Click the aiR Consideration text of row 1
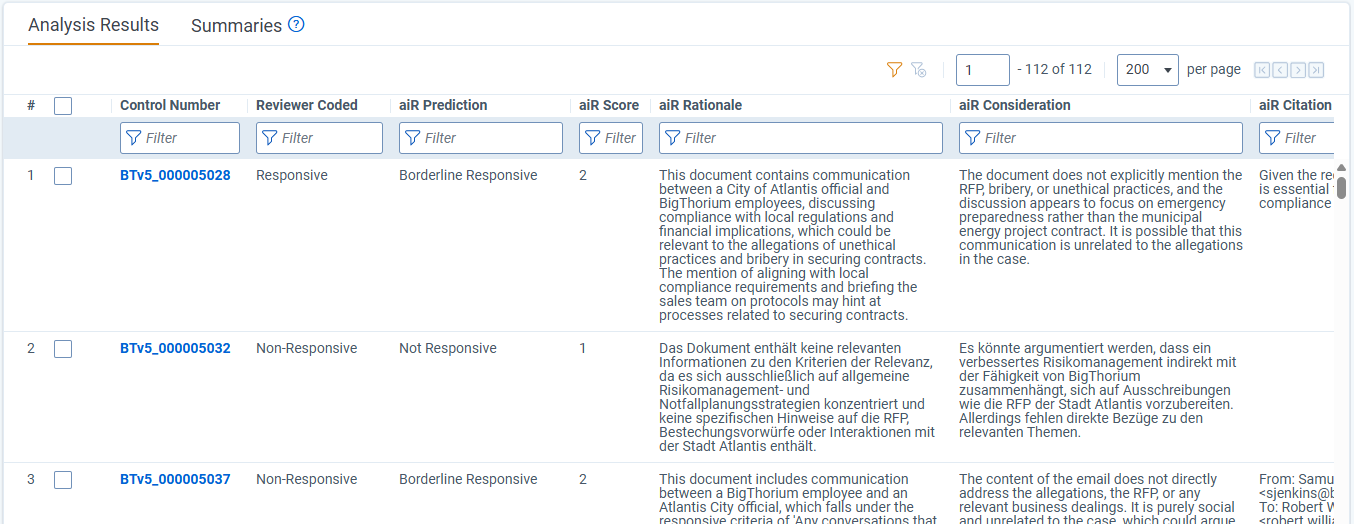Viewport: 1354px width, 524px height. [1101, 217]
